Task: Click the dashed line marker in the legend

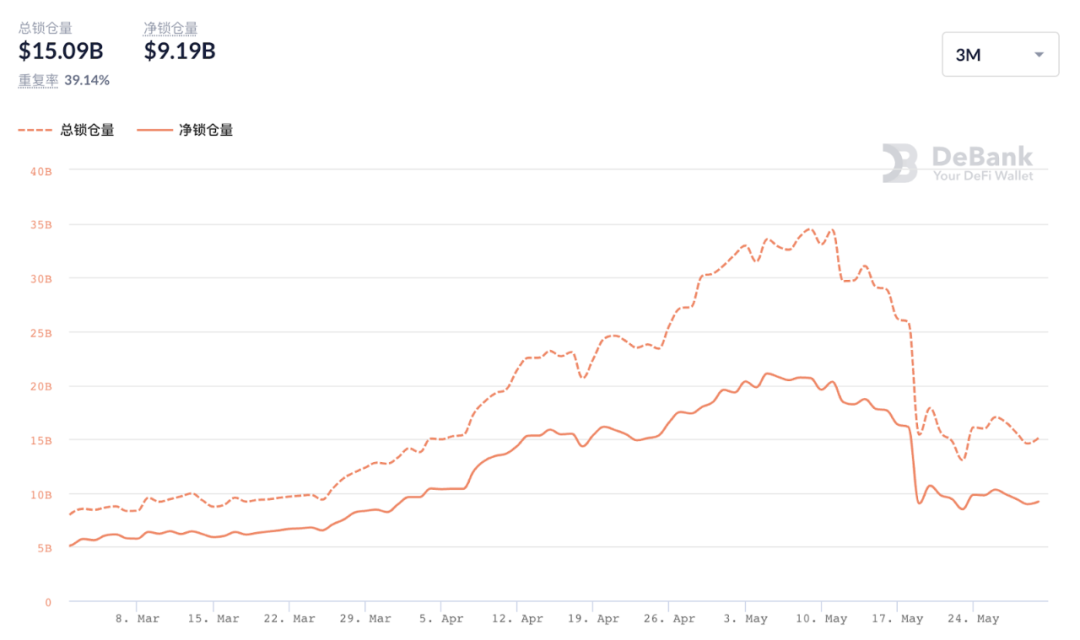Action: pyautogui.click(x=35, y=130)
